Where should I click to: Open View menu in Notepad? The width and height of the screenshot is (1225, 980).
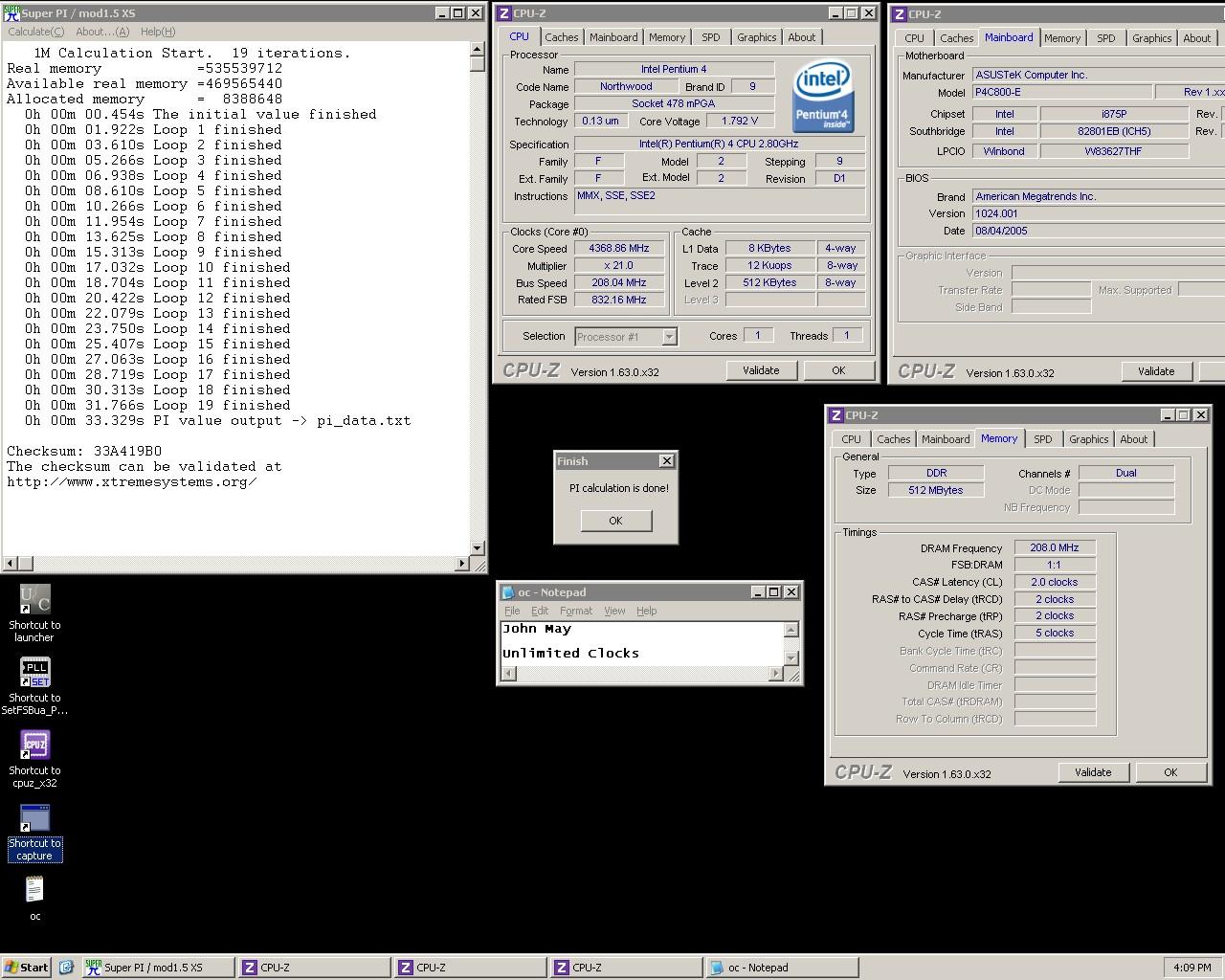click(614, 611)
